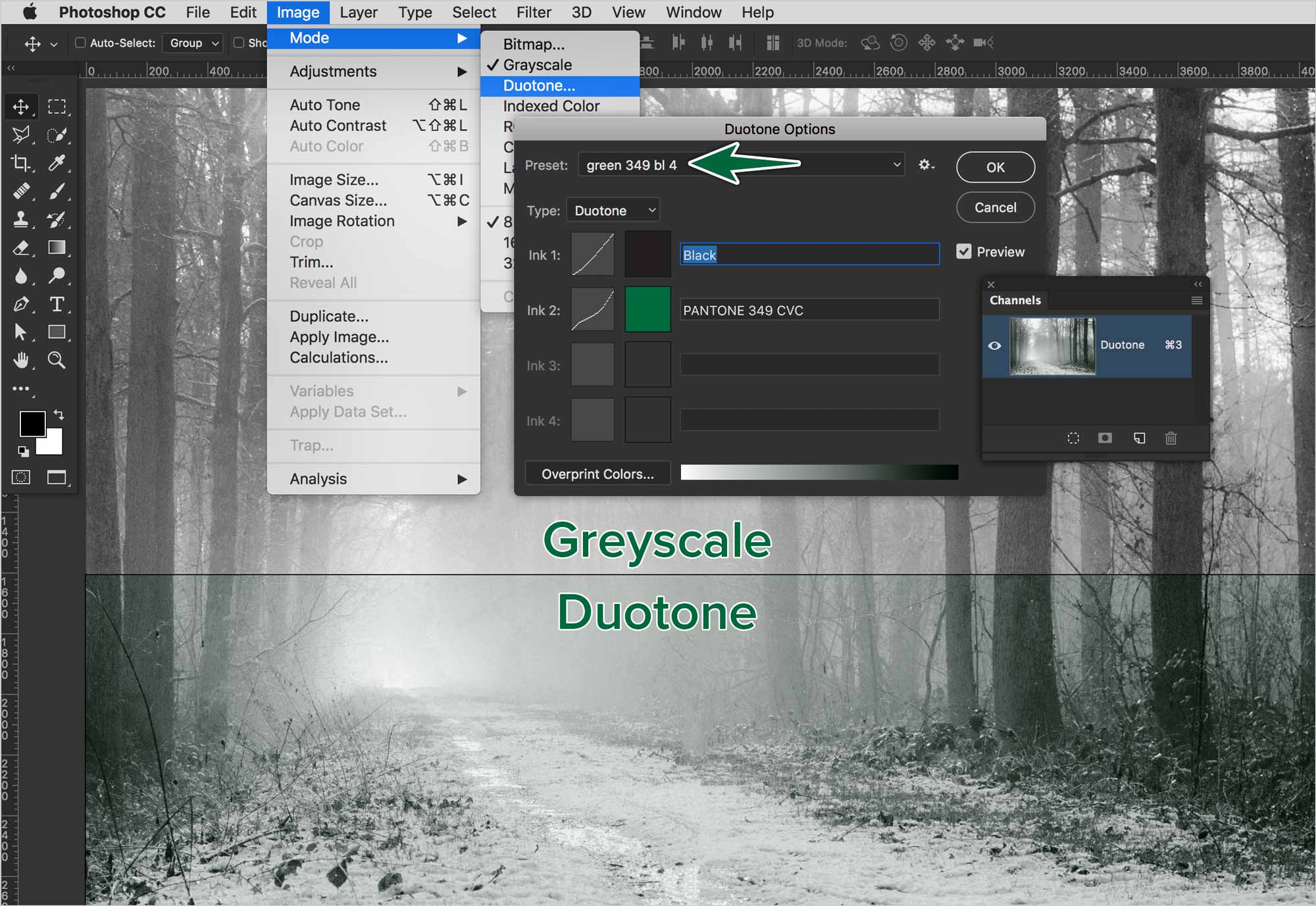The width and height of the screenshot is (1316, 906).
Task: Cancel the Duotone Options dialog
Action: 995,207
